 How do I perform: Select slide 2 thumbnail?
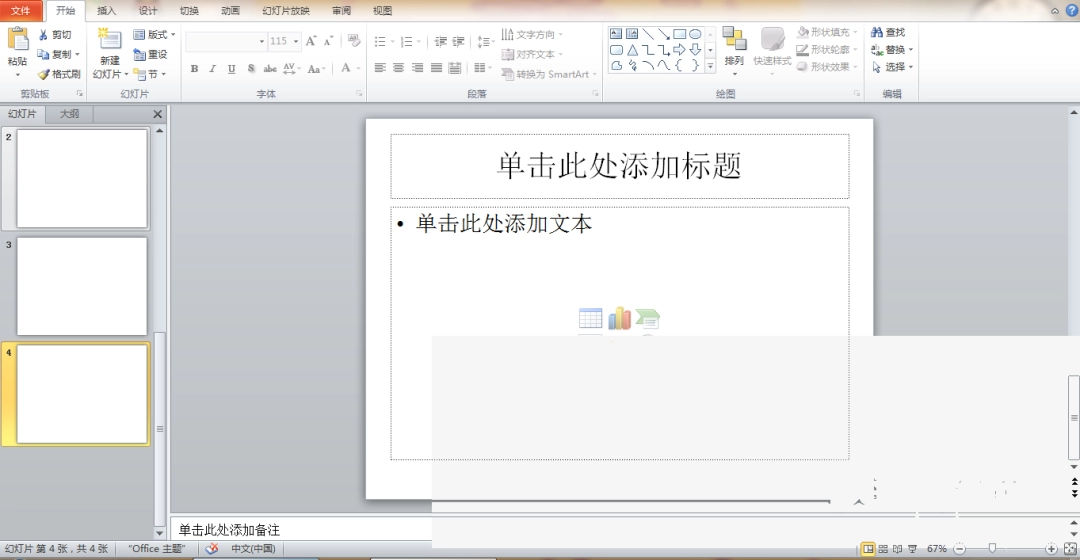pyautogui.click(x=82, y=178)
